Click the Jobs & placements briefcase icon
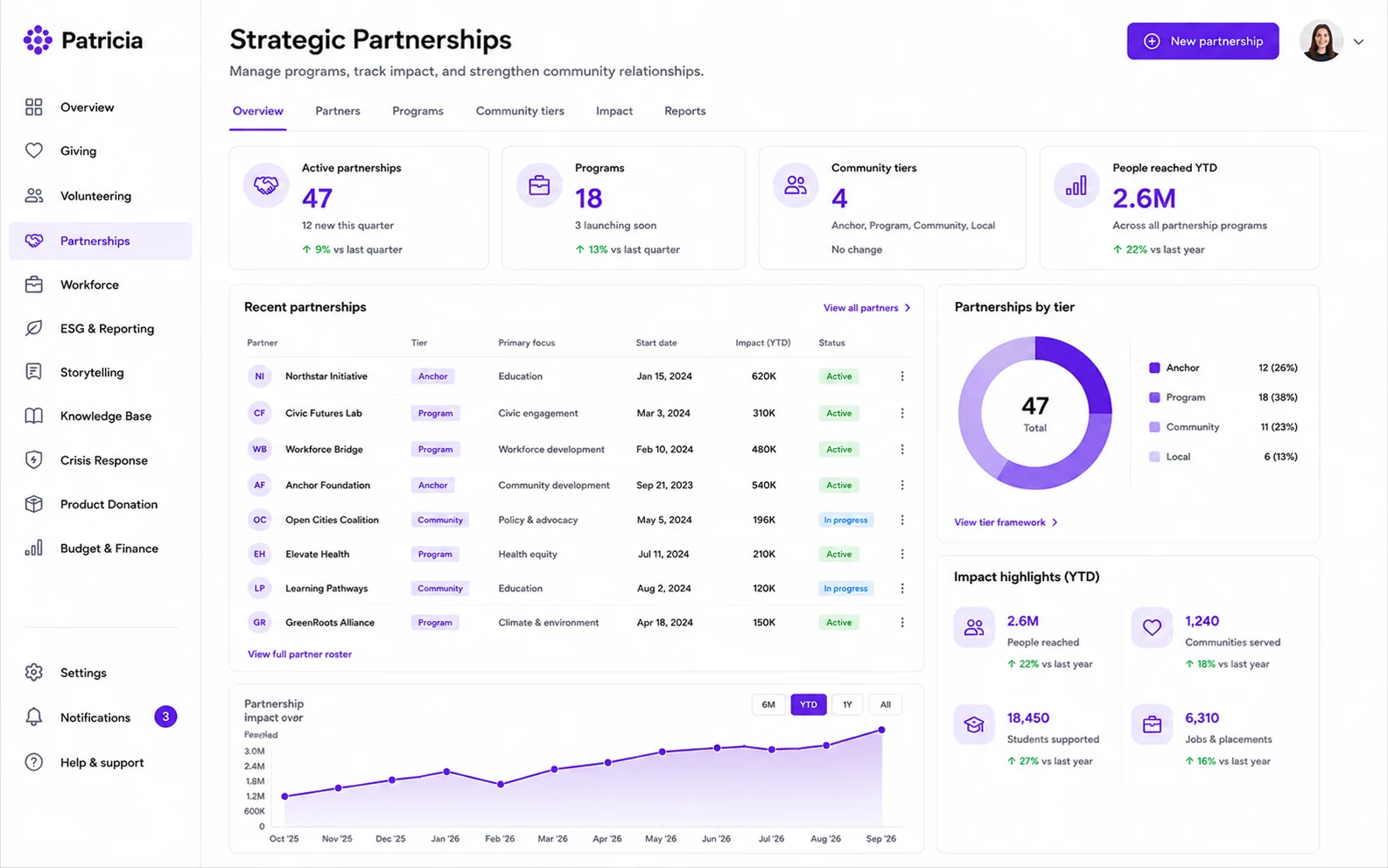The image size is (1388, 868). pos(1152,724)
